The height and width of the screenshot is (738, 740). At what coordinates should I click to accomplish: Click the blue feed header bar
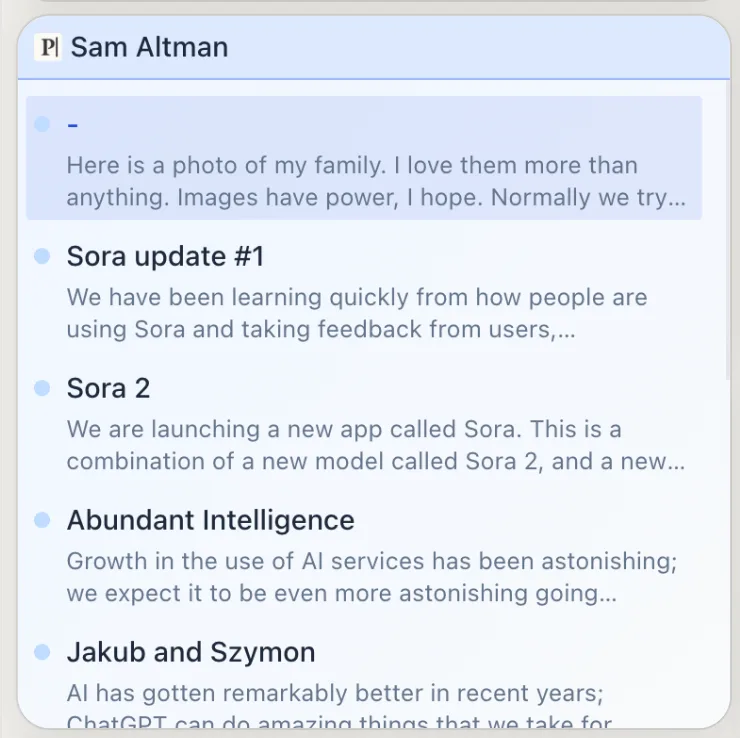(x=374, y=47)
